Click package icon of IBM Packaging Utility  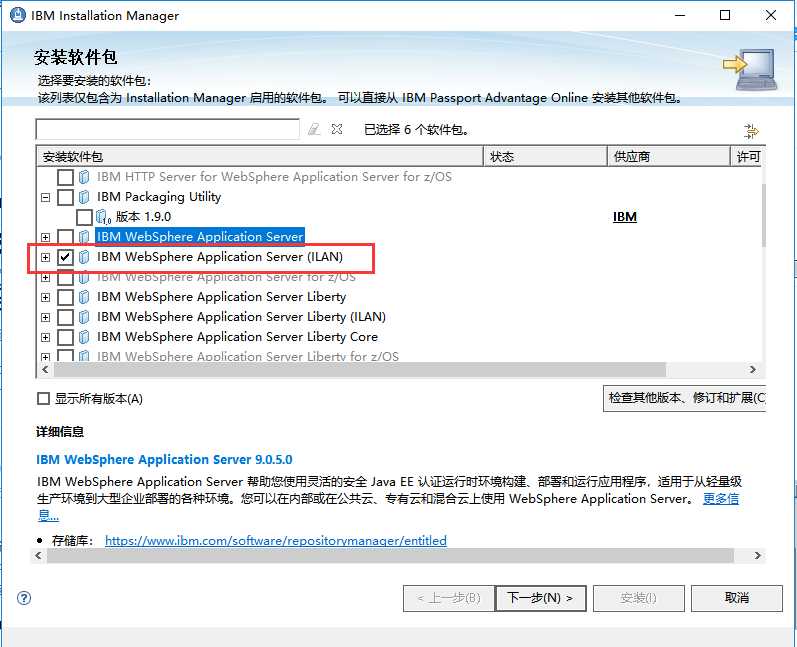[x=84, y=197]
